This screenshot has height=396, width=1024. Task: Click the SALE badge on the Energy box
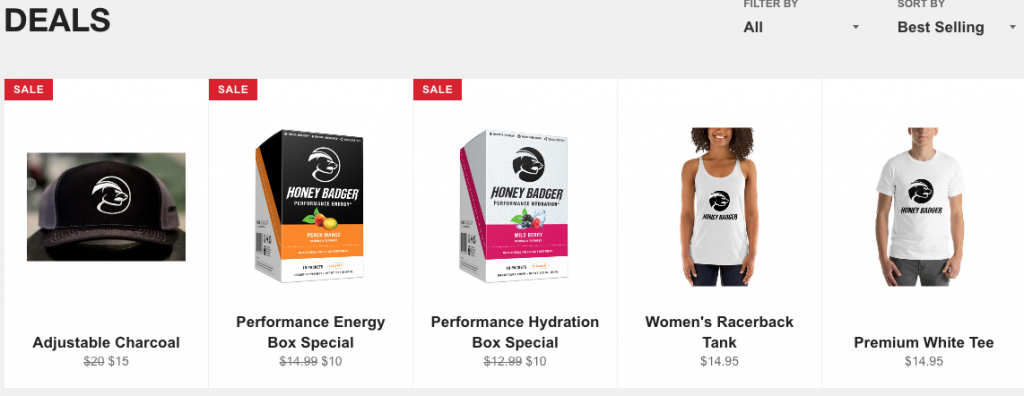pyautogui.click(x=233, y=90)
